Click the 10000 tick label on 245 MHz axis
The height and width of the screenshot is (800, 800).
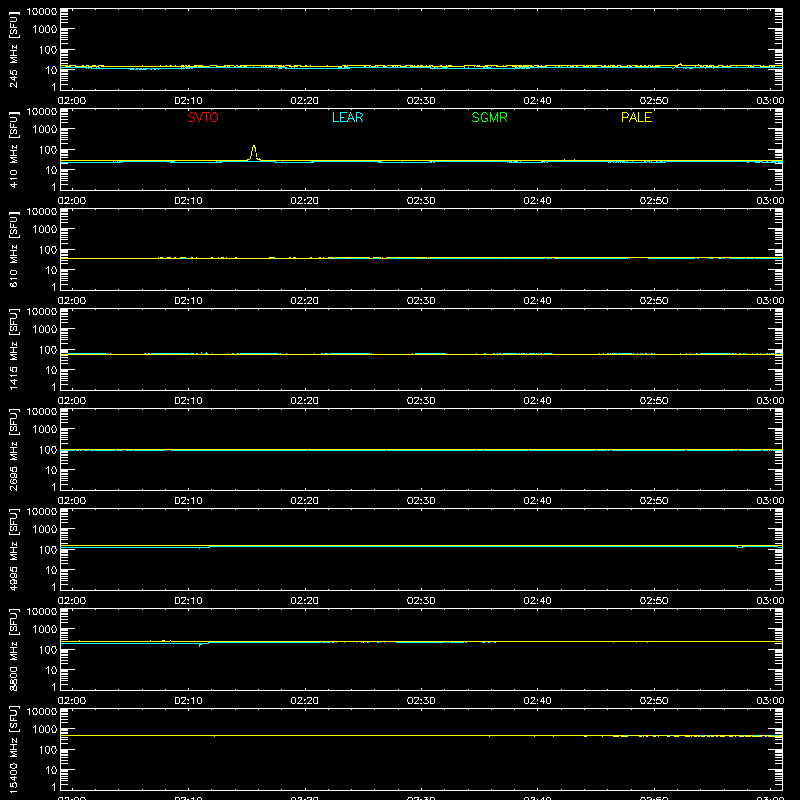coord(42,12)
